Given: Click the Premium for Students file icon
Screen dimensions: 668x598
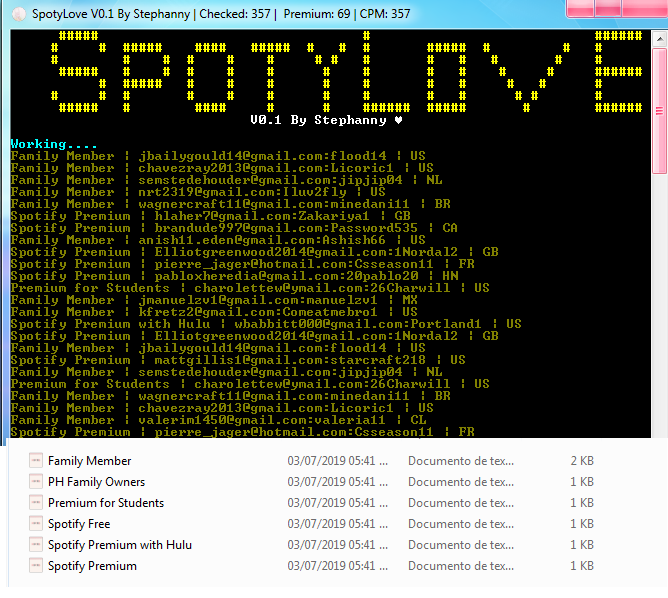Looking at the screenshot, I should (x=36, y=503).
